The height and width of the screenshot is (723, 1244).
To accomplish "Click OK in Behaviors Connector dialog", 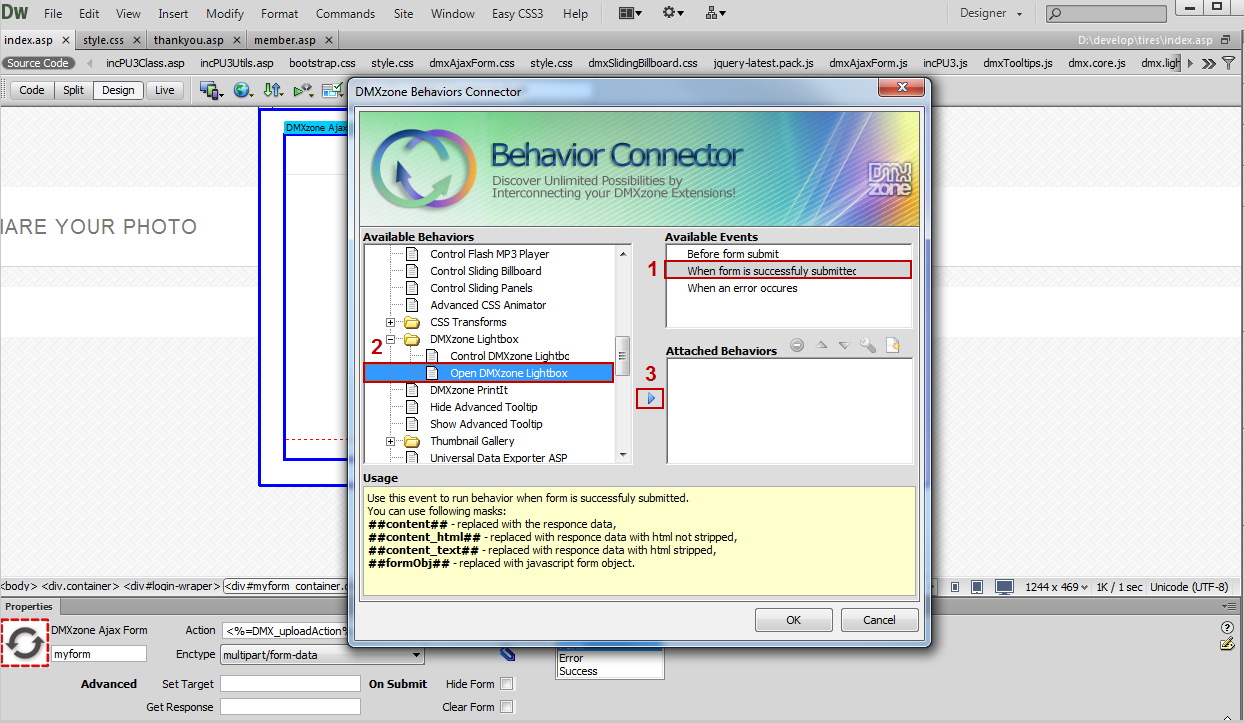I will coord(793,620).
